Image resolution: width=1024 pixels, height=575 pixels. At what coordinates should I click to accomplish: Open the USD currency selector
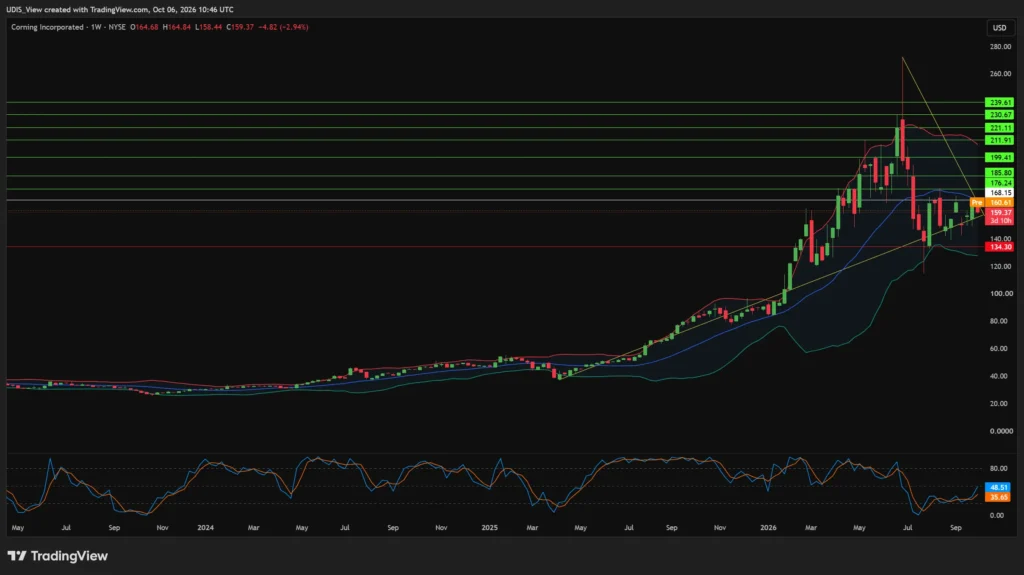999,27
